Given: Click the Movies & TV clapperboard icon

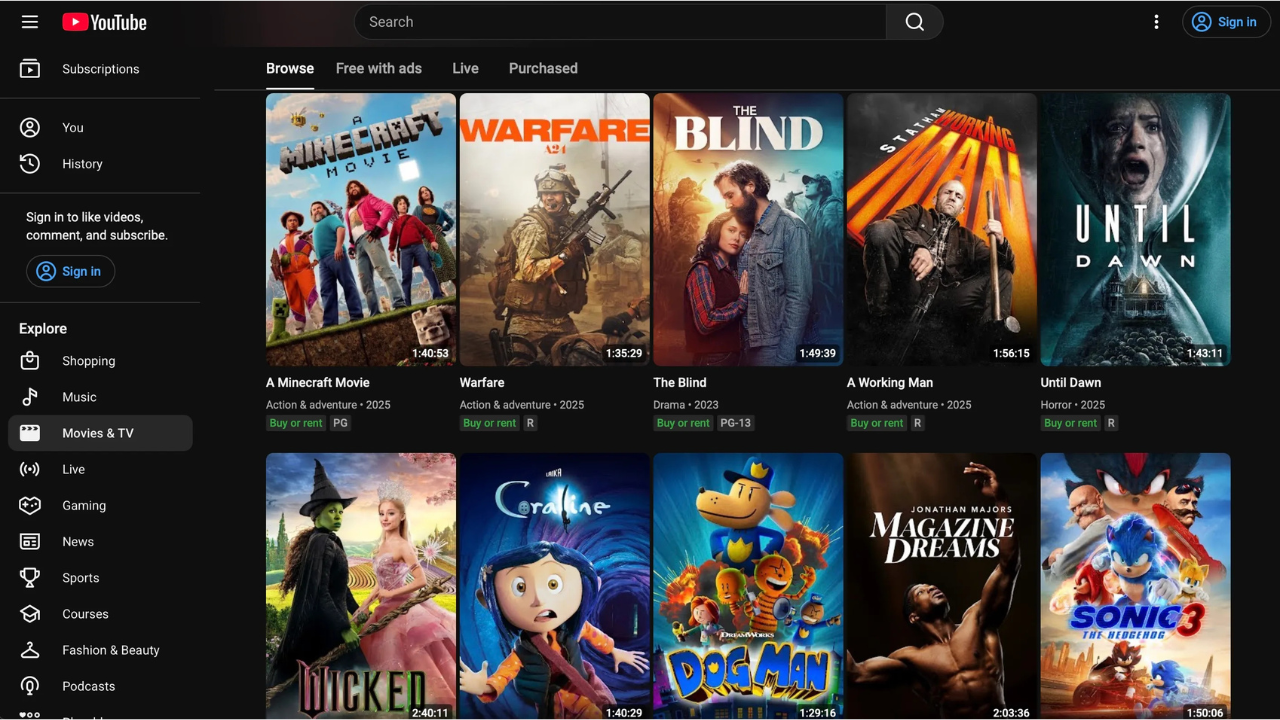Looking at the screenshot, I should (x=30, y=433).
